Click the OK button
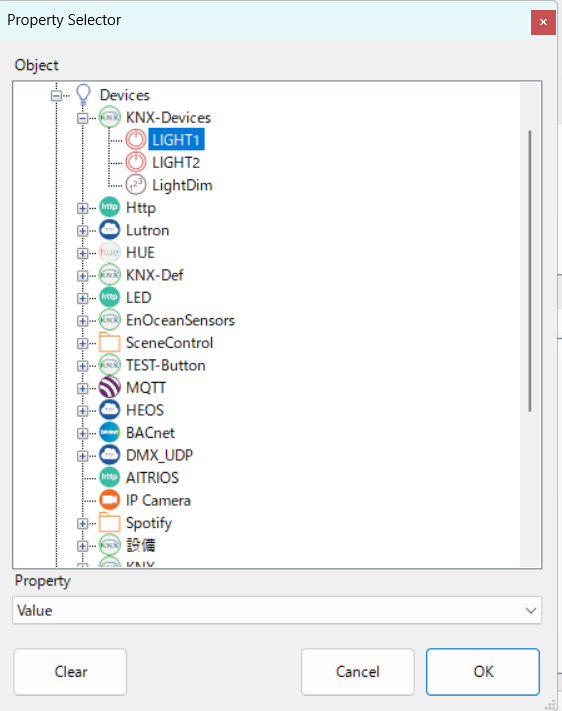 click(x=483, y=672)
